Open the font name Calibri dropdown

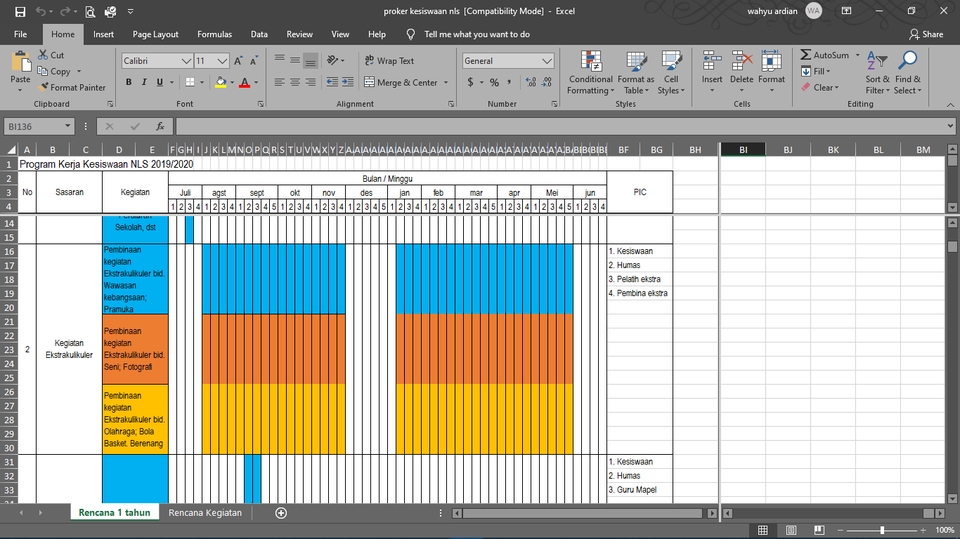click(187, 61)
